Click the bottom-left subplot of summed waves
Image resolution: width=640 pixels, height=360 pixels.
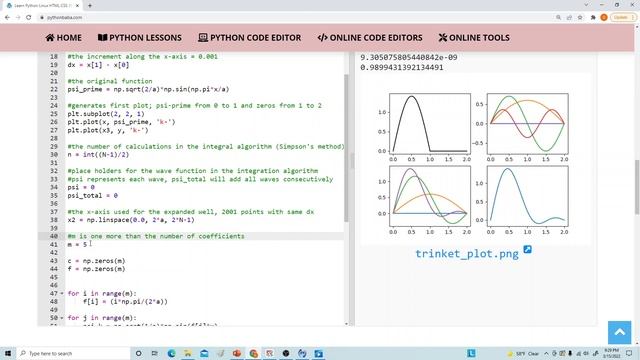(x=430, y=196)
